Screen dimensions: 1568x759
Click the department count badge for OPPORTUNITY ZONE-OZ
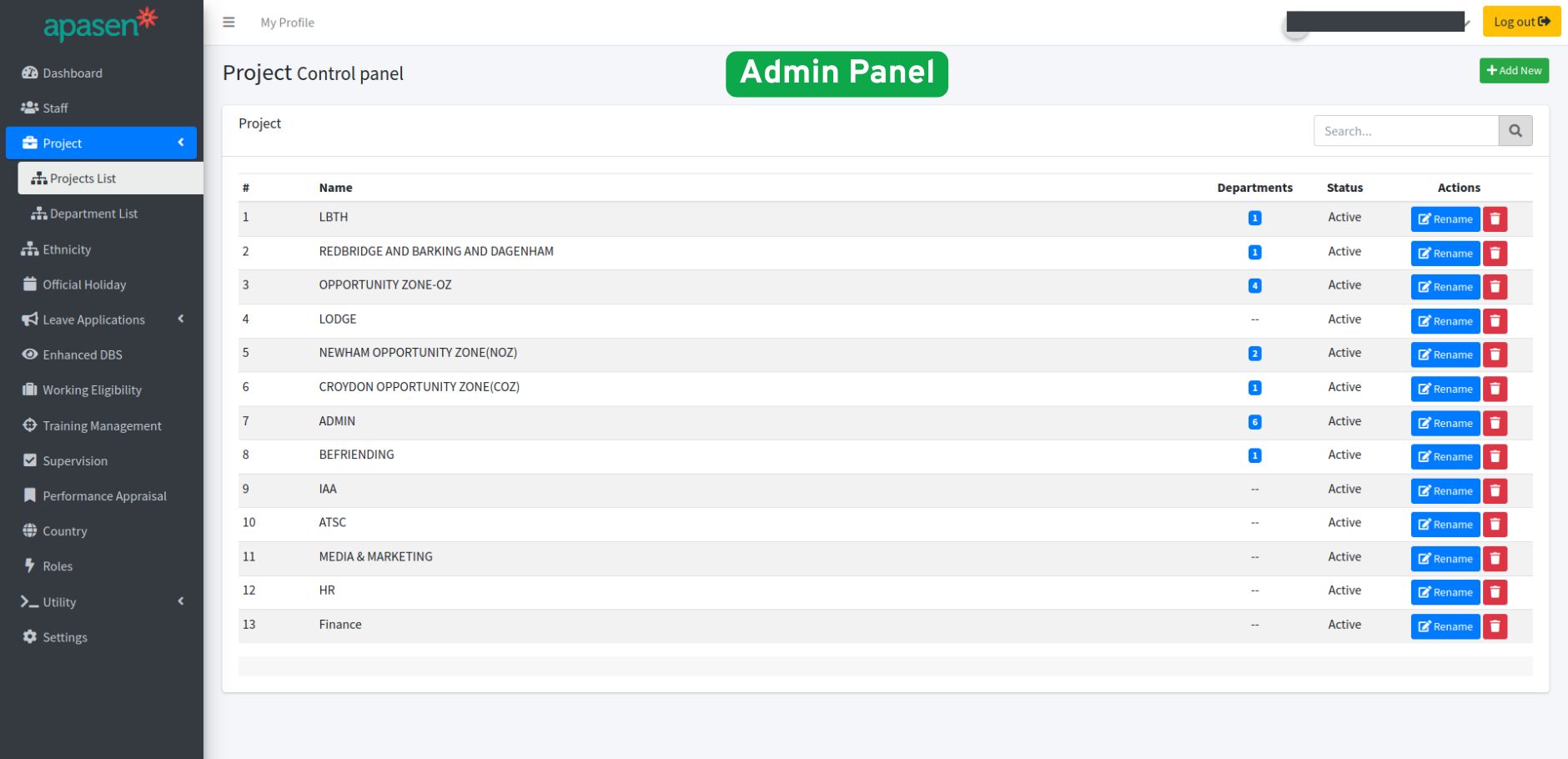(x=1254, y=286)
